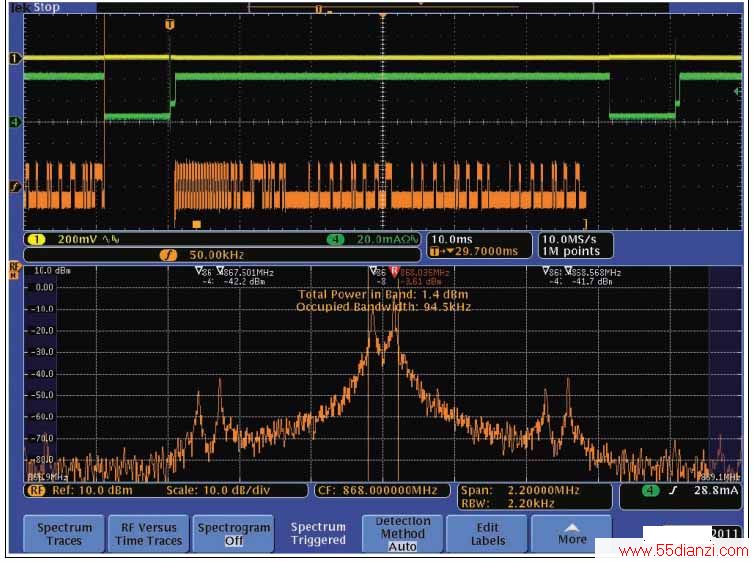Click the orange f trace badge
Image resolution: width=753 pixels, height=562 pixels.
(169, 255)
